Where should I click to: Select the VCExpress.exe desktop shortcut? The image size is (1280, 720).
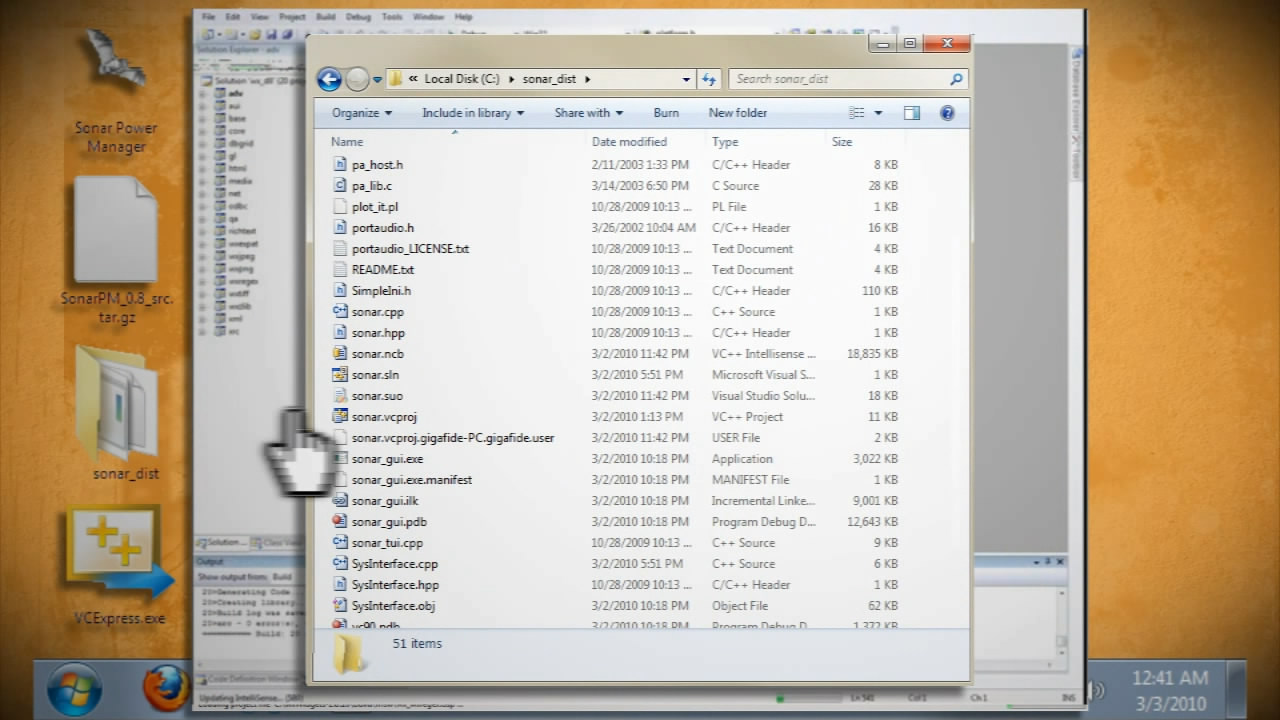click(x=118, y=567)
